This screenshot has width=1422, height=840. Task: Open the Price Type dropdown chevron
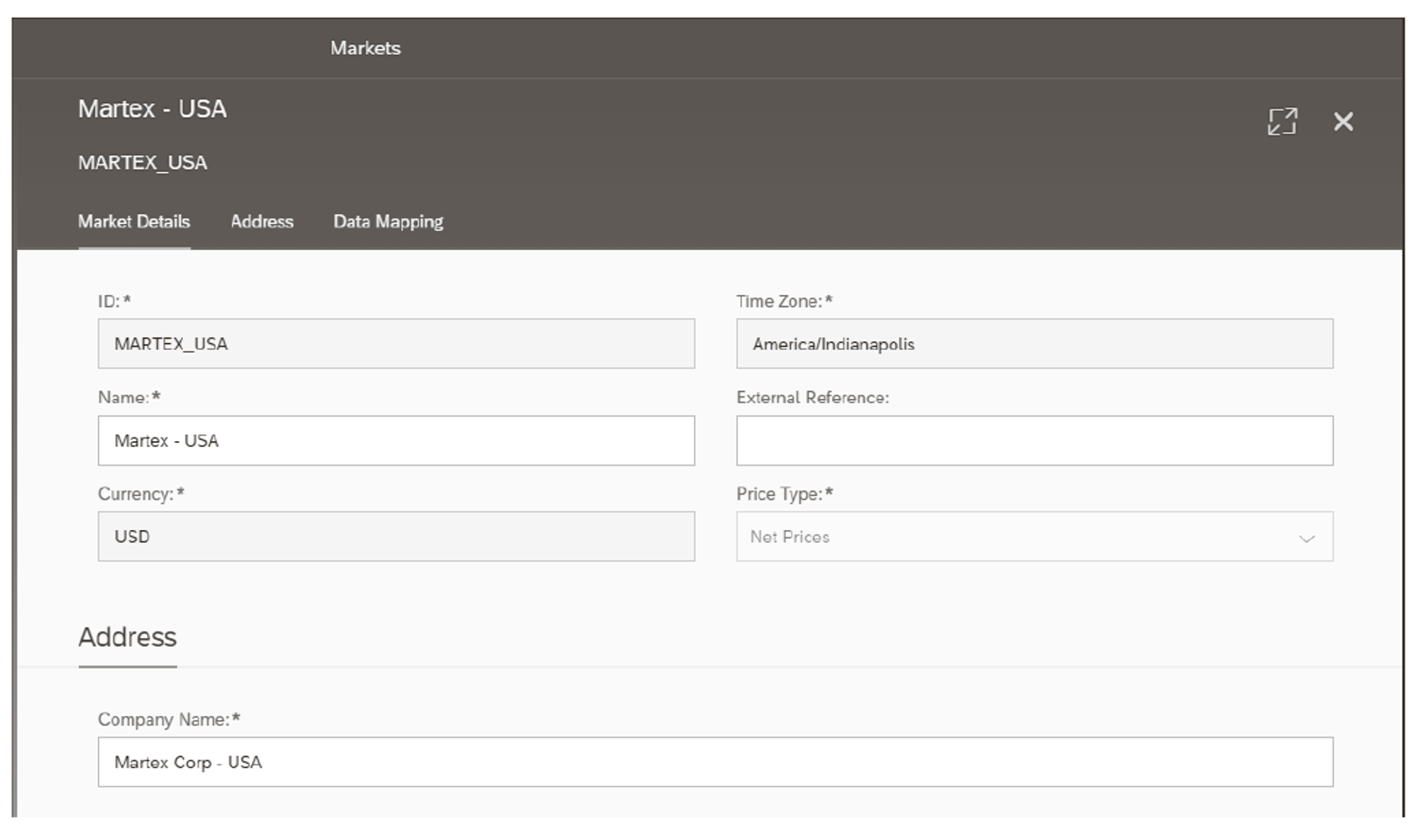point(1306,537)
